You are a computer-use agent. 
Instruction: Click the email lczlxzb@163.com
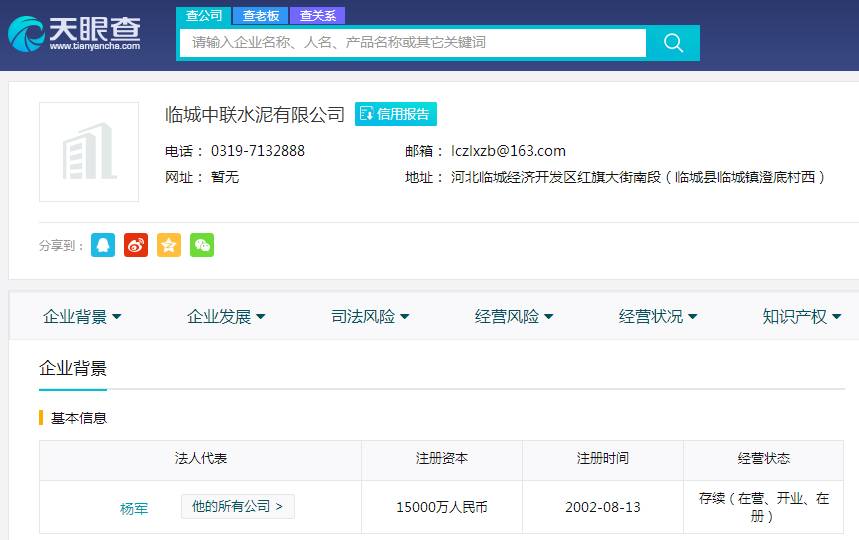click(508, 151)
